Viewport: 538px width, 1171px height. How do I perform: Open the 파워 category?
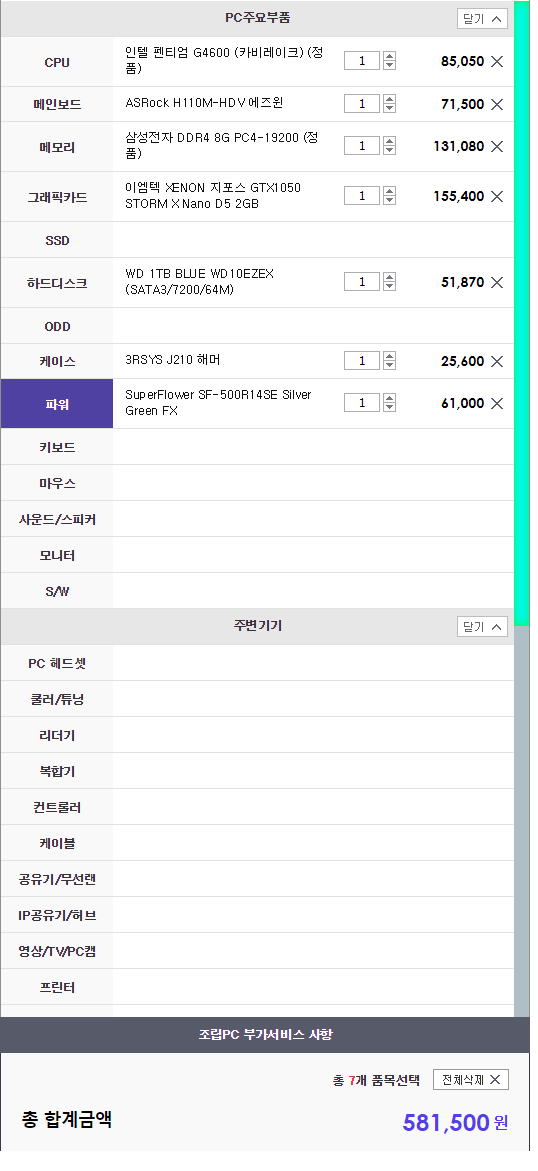click(x=57, y=404)
